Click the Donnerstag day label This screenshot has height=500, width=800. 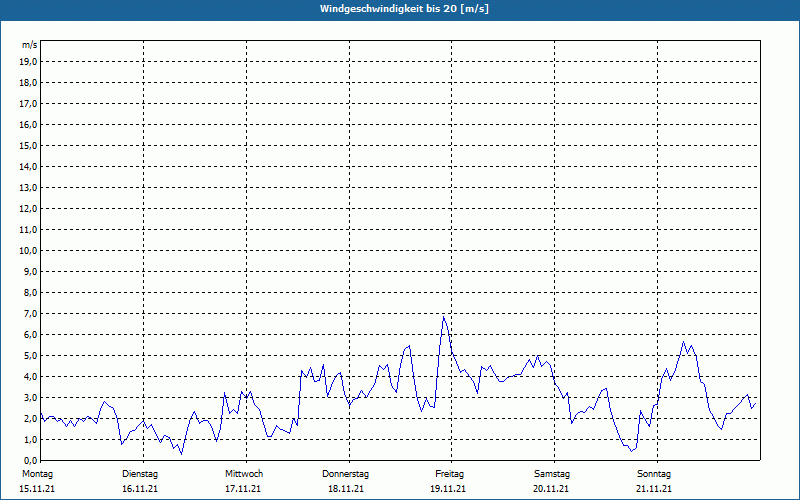[x=345, y=474]
